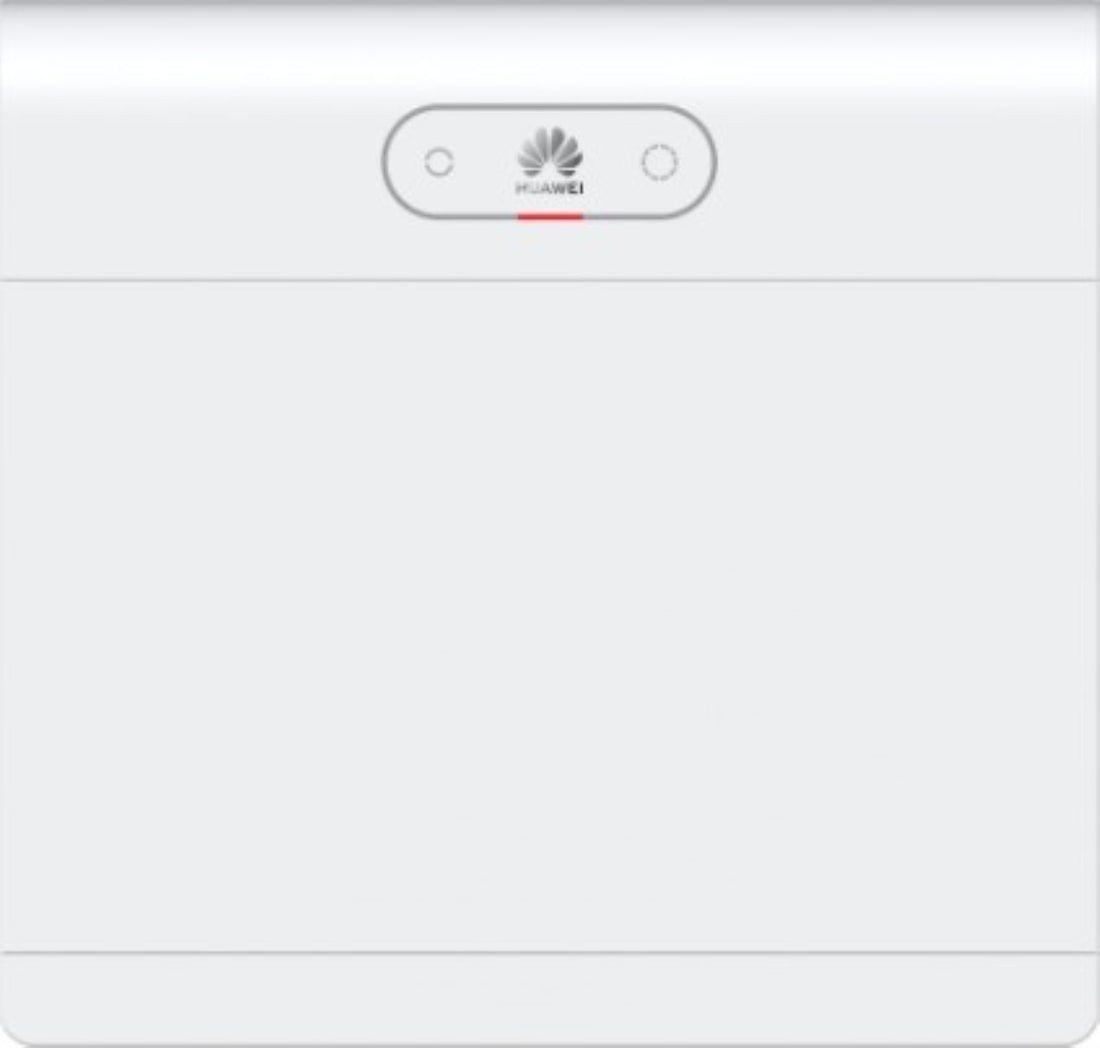Image resolution: width=1100 pixels, height=1048 pixels.
Task: Click the top edge of the pill panel outline
Action: 550,107
